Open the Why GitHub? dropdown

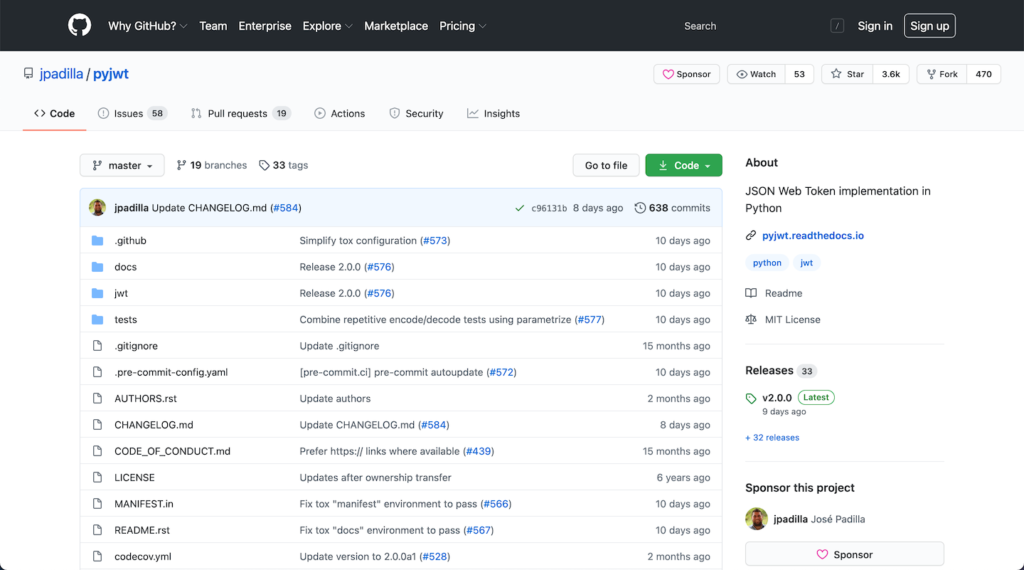[148, 26]
